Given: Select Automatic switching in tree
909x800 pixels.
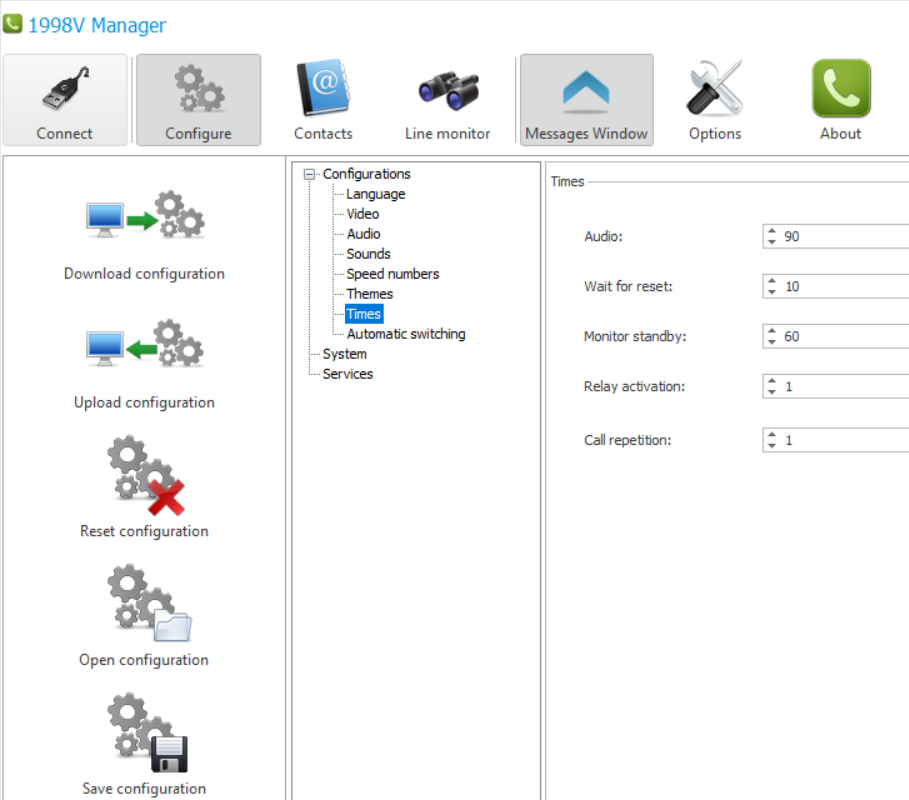Looking at the screenshot, I should click(405, 334).
